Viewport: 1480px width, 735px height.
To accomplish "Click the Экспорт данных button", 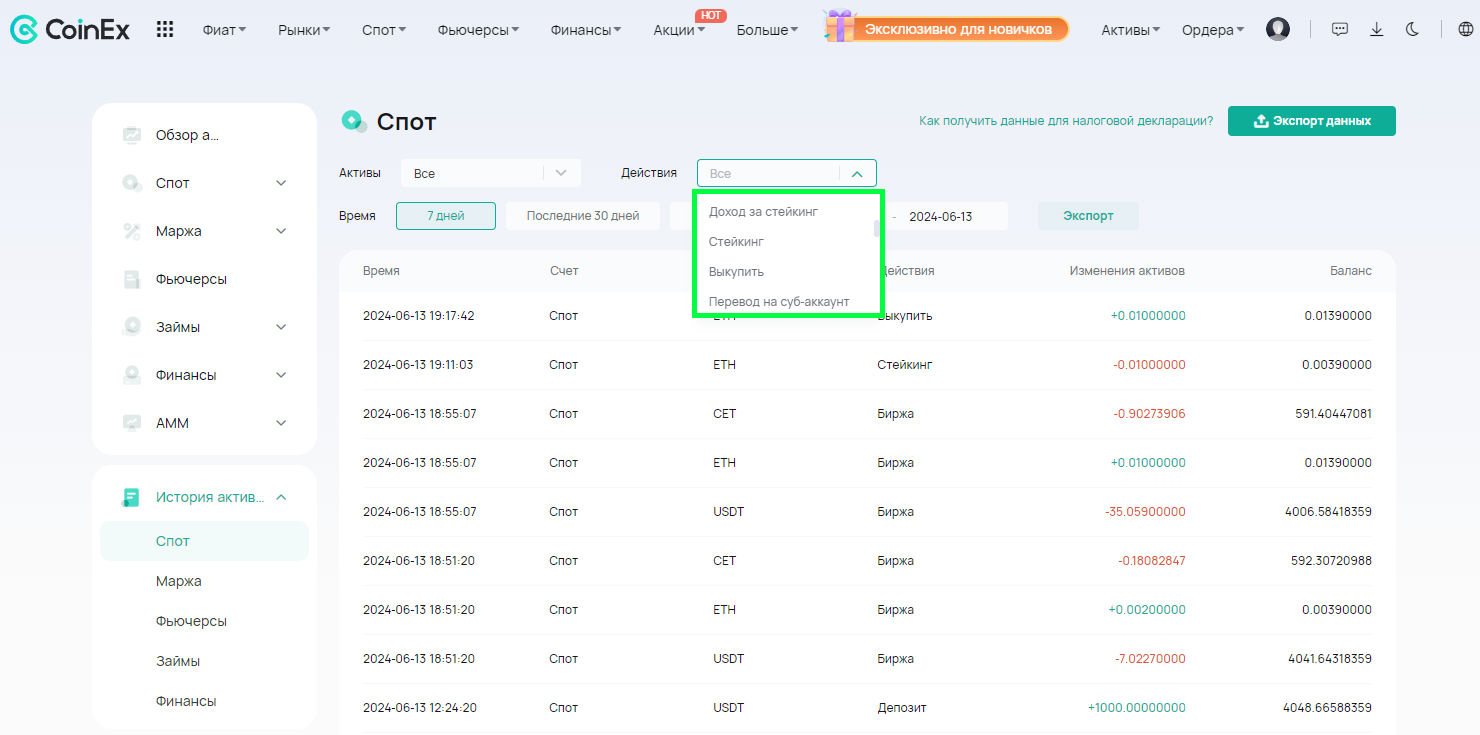I will pos(1311,121).
